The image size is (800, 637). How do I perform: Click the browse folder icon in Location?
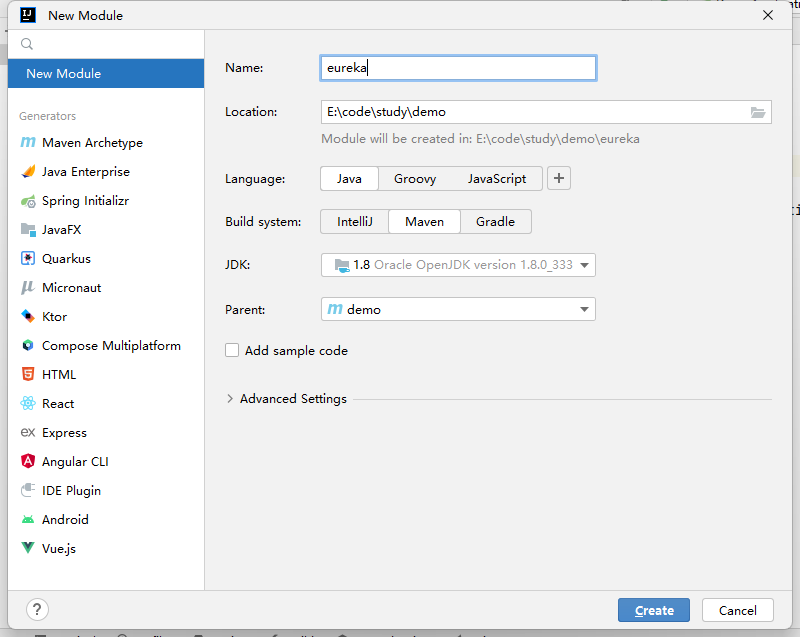tap(758, 112)
